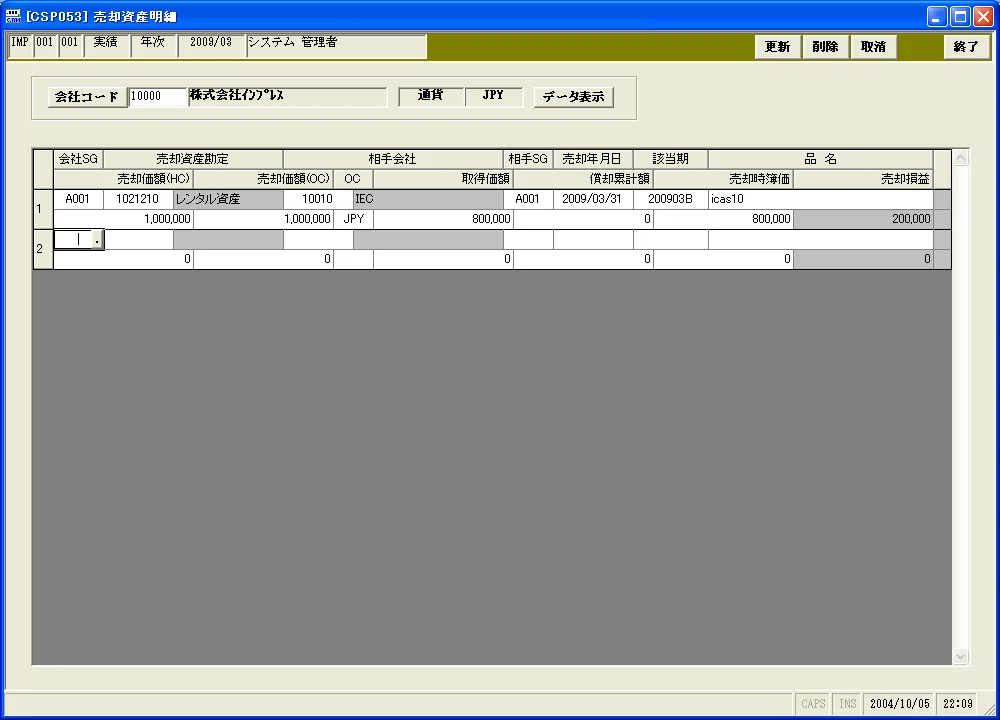The image size is (1000, 720).
Task: Click the データ表示 data display button
Action: click(x=573, y=97)
